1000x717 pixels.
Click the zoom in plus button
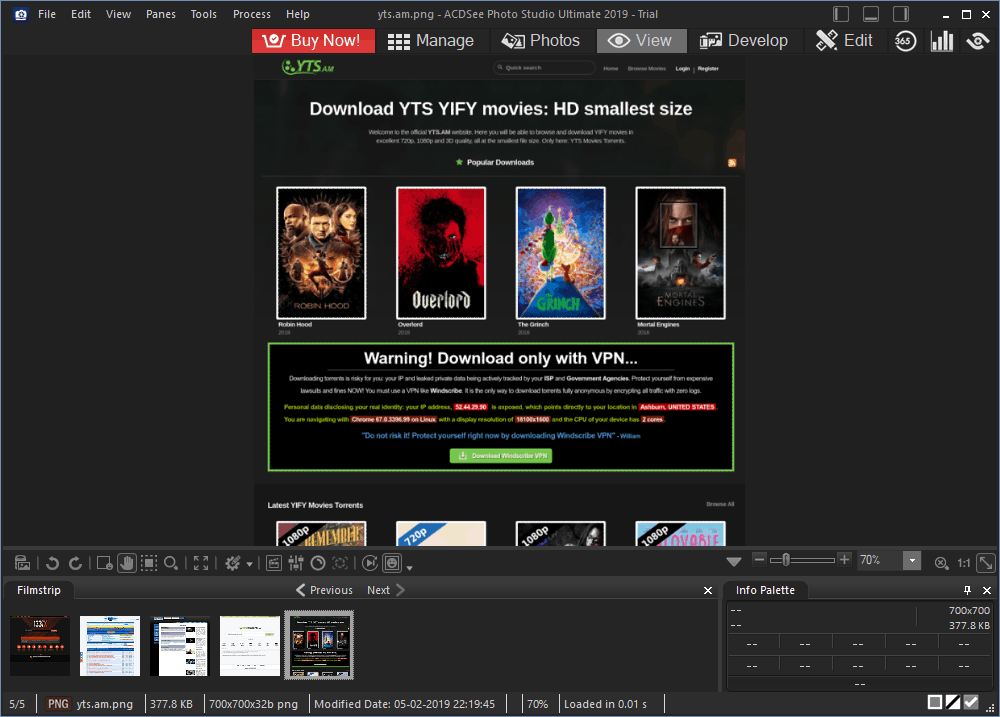(x=844, y=560)
